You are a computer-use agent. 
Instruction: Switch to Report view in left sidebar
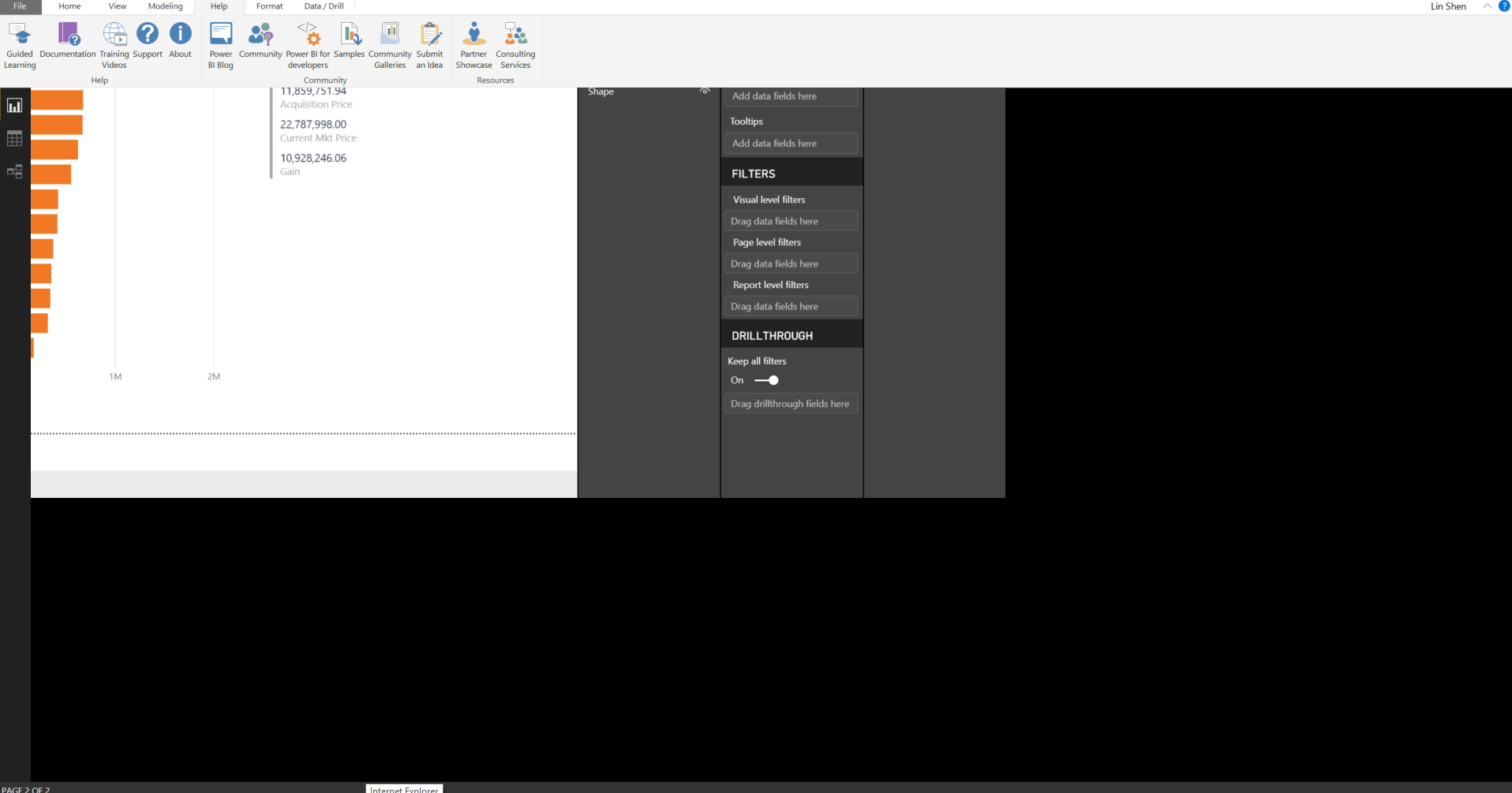[15, 106]
